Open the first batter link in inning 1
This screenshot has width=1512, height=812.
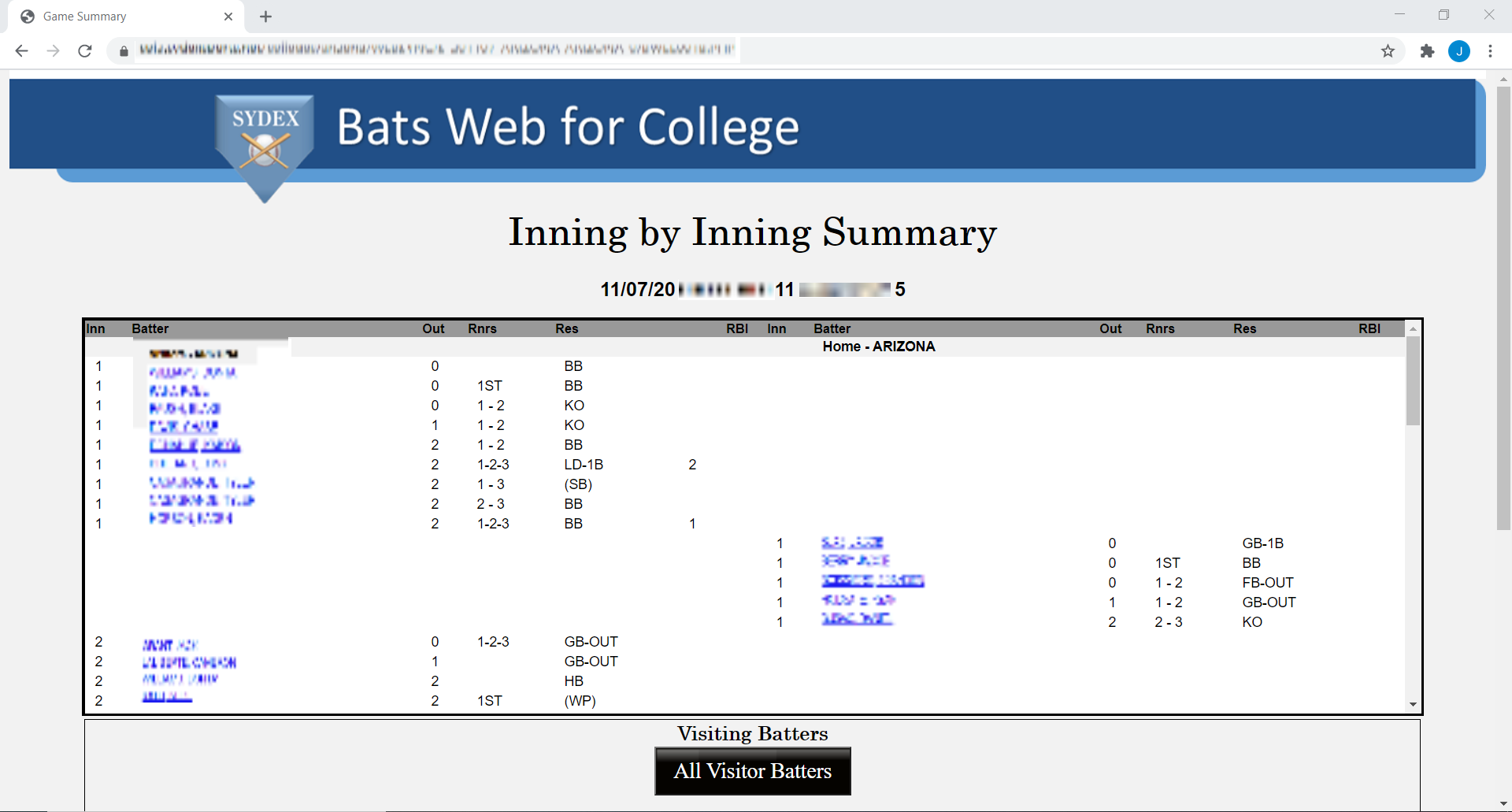pyautogui.click(x=193, y=373)
